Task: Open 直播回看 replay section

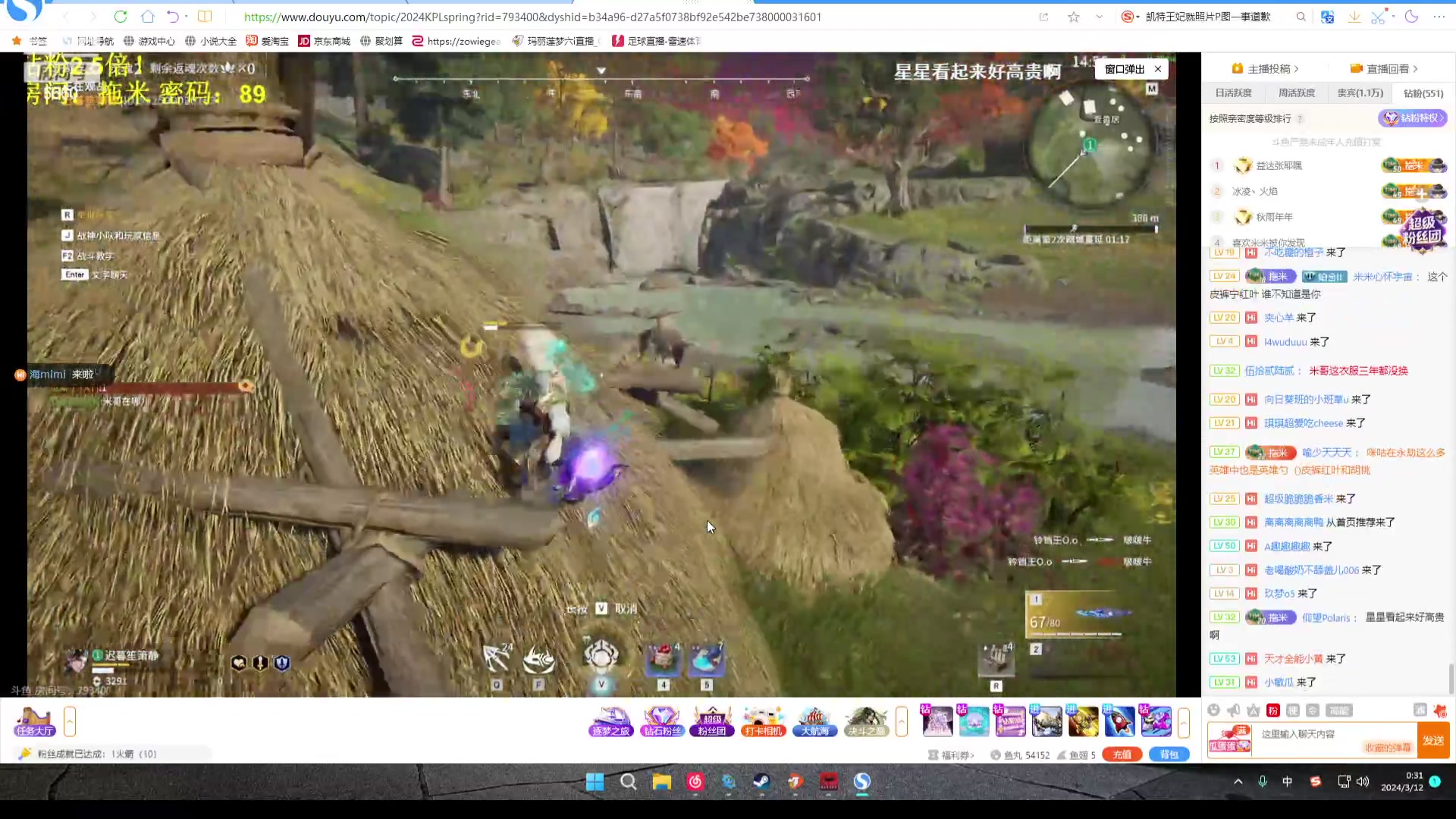Action: 1384,68
